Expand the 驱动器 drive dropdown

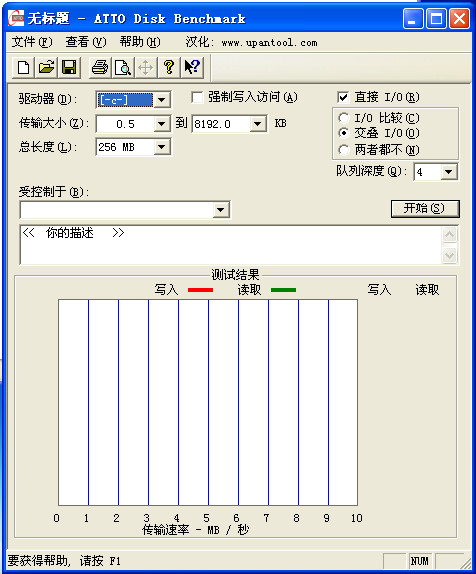pyautogui.click(x=161, y=100)
